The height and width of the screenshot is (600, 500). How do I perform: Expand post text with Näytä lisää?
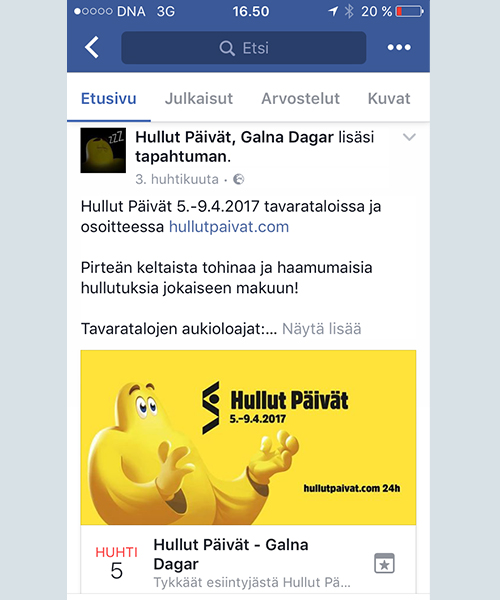coord(321,329)
